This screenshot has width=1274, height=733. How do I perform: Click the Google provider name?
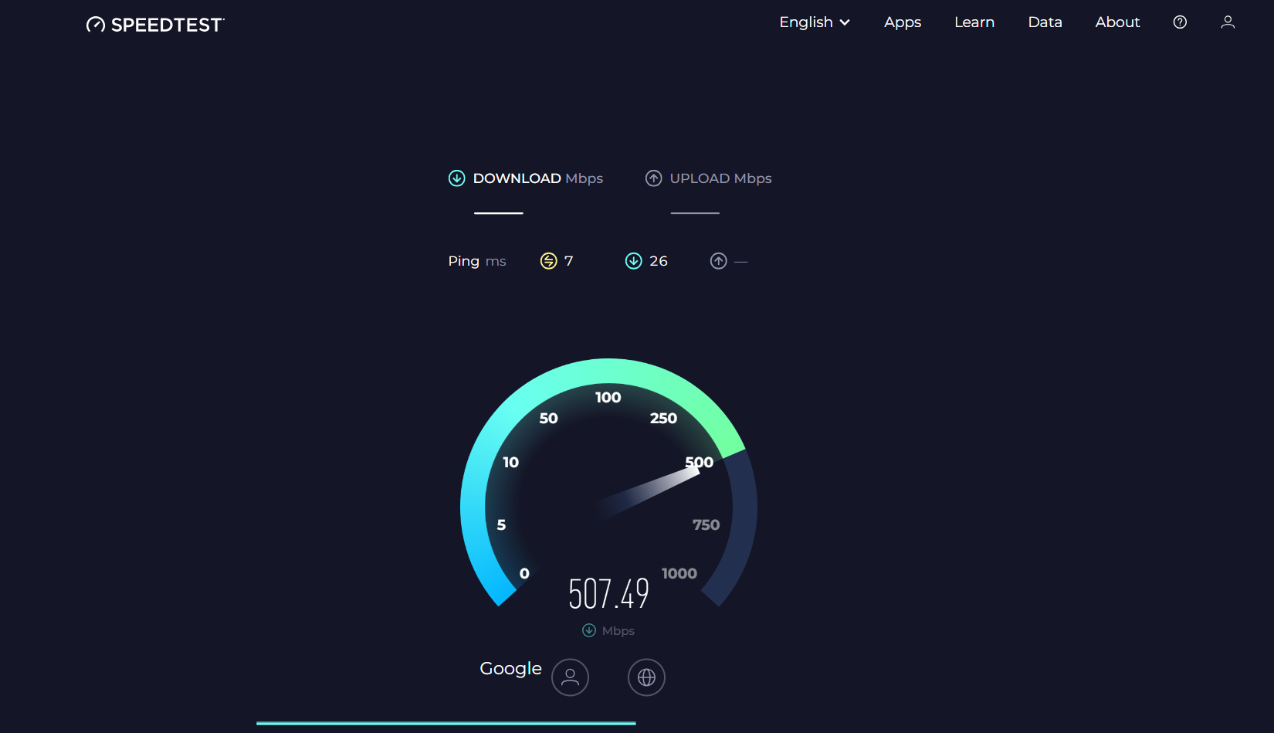510,669
